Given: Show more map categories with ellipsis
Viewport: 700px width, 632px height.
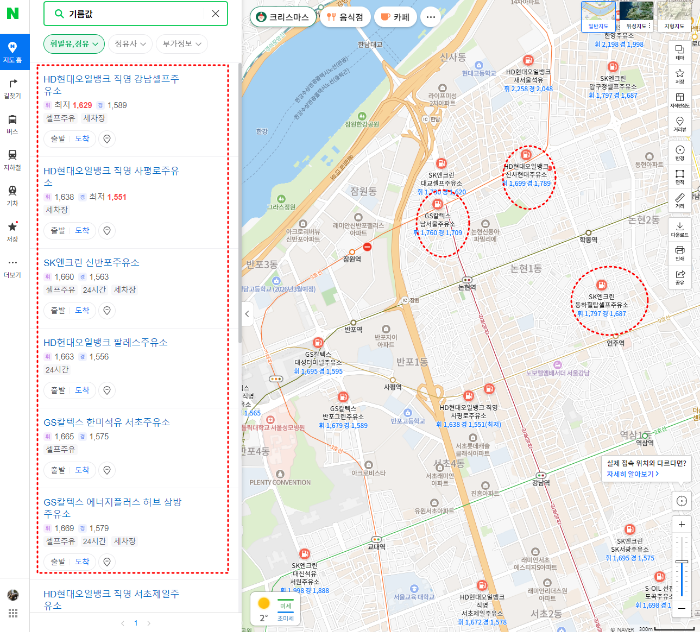Looking at the screenshot, I should point(431,17).
